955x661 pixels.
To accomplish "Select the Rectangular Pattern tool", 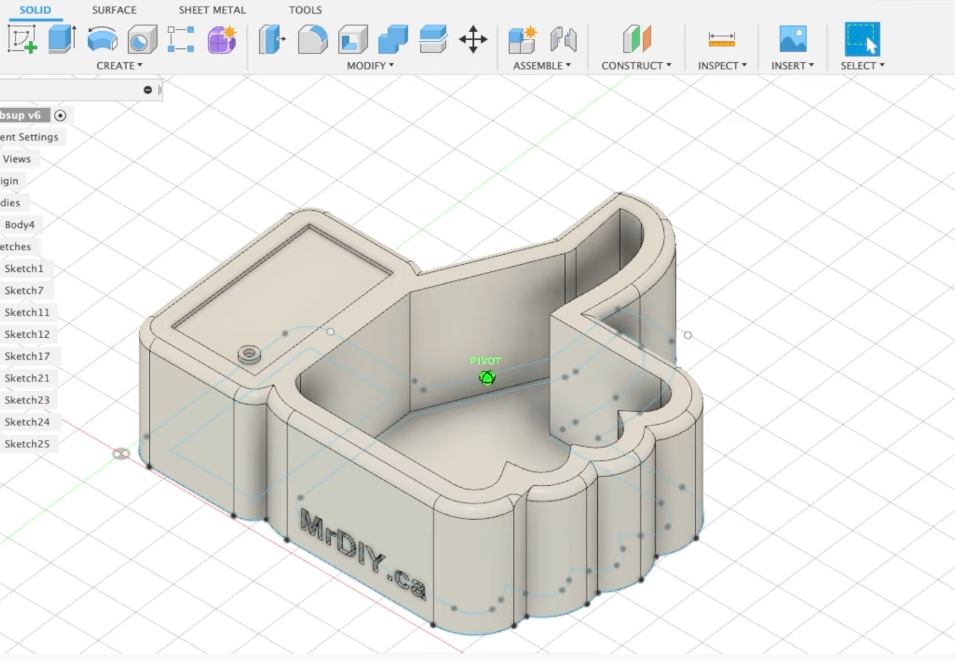I will coord(181,39).
